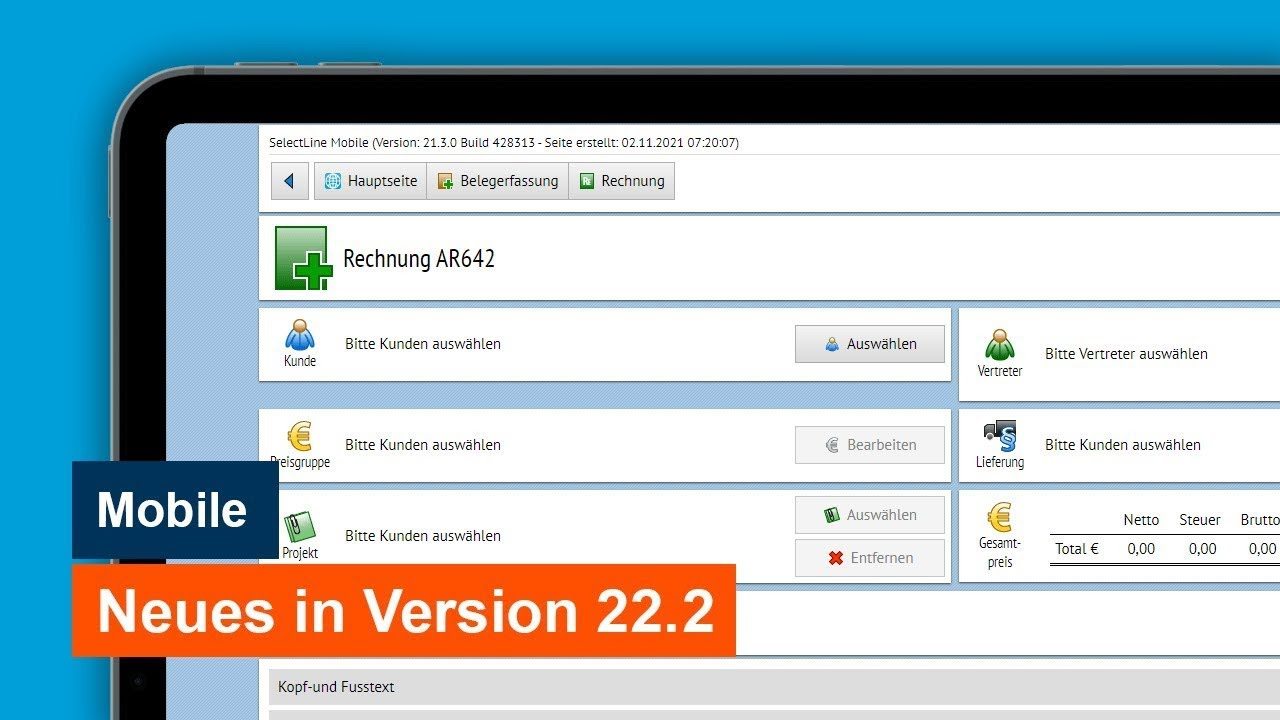The image size is (1280, 720).
Task: Click the Auswählen button for Kunde
Action: point(870,344)
